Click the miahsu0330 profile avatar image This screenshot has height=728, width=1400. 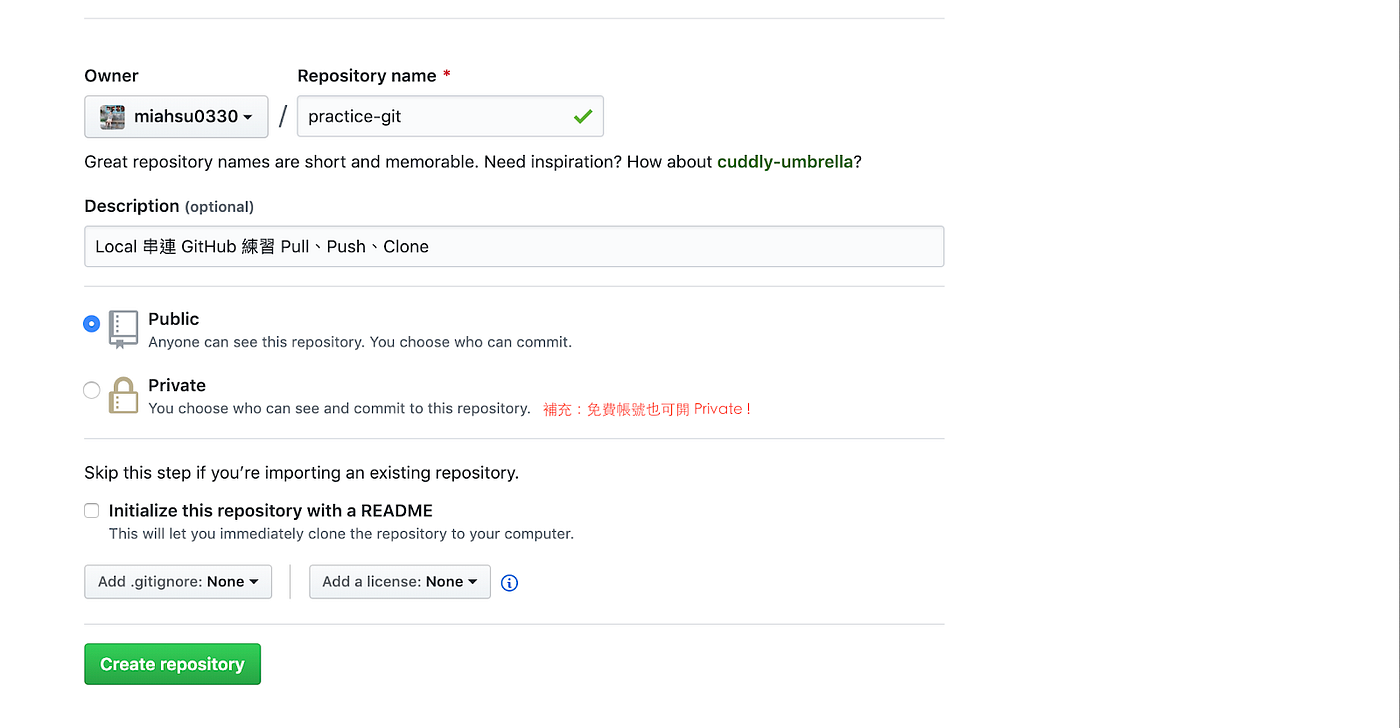click(113, 116)
